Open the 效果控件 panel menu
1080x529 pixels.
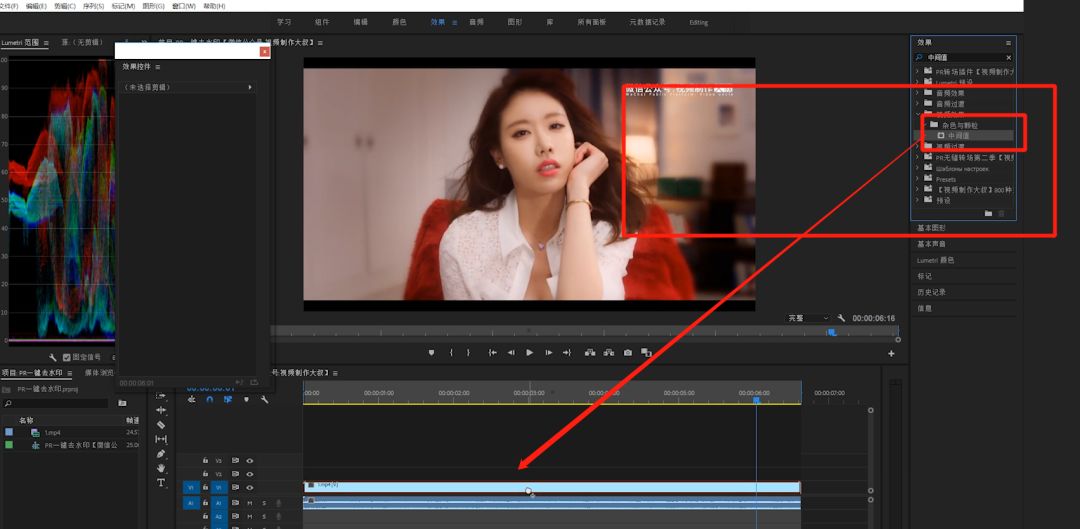[x=158, y=67]
